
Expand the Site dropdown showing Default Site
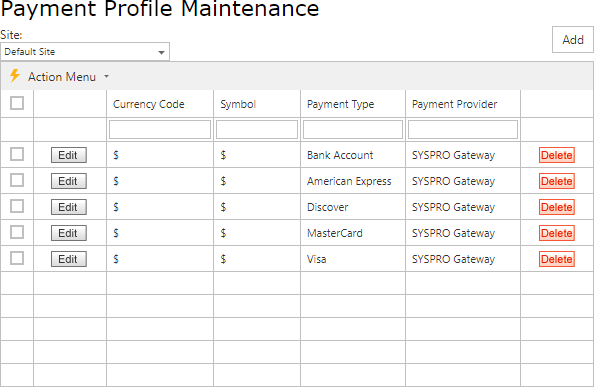[85, 51]
